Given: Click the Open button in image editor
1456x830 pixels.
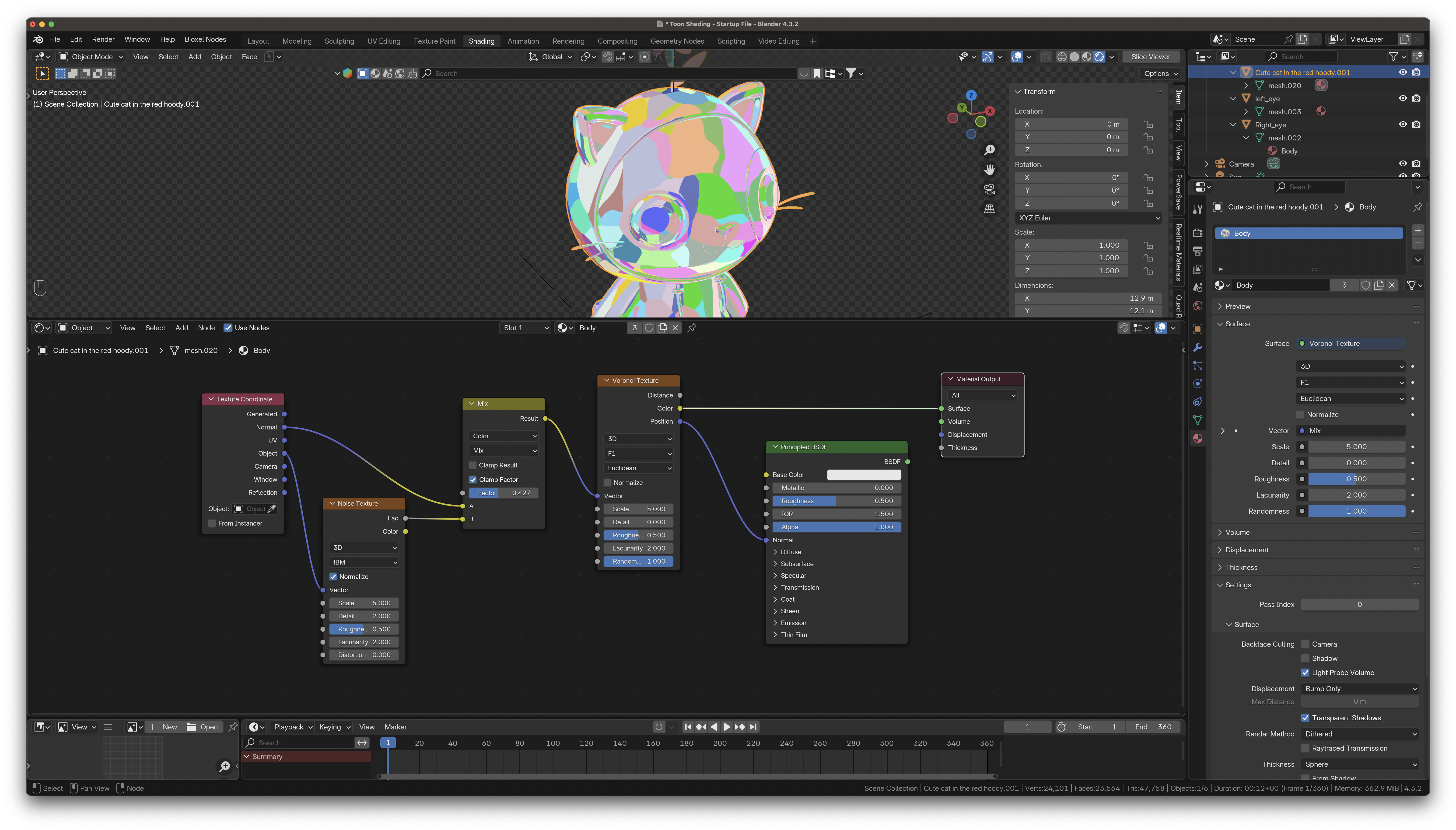Looking at the screenshot, I should [x=203, y=727].
